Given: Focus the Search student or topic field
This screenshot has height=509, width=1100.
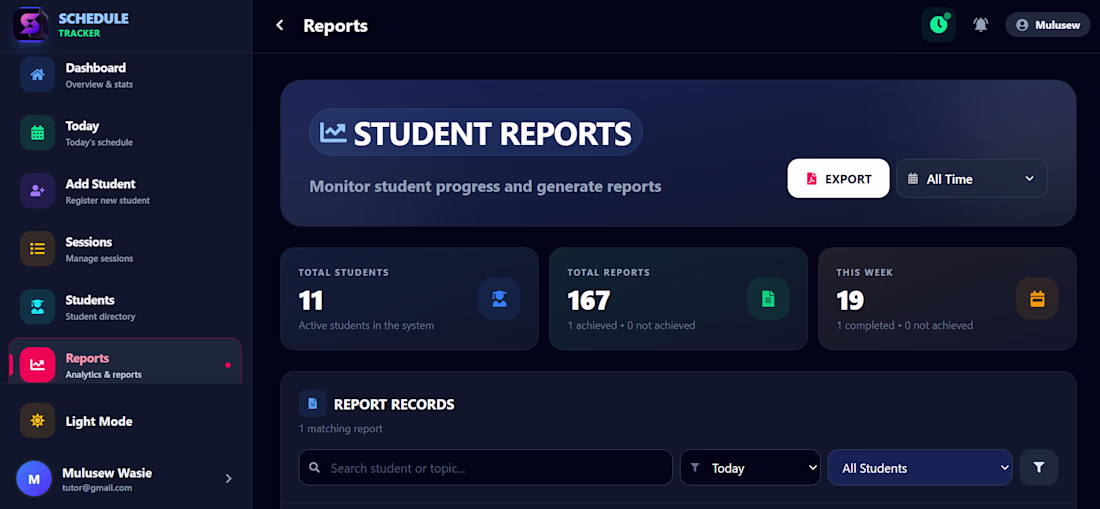Looking at the screenshot, I should (485, 468).
